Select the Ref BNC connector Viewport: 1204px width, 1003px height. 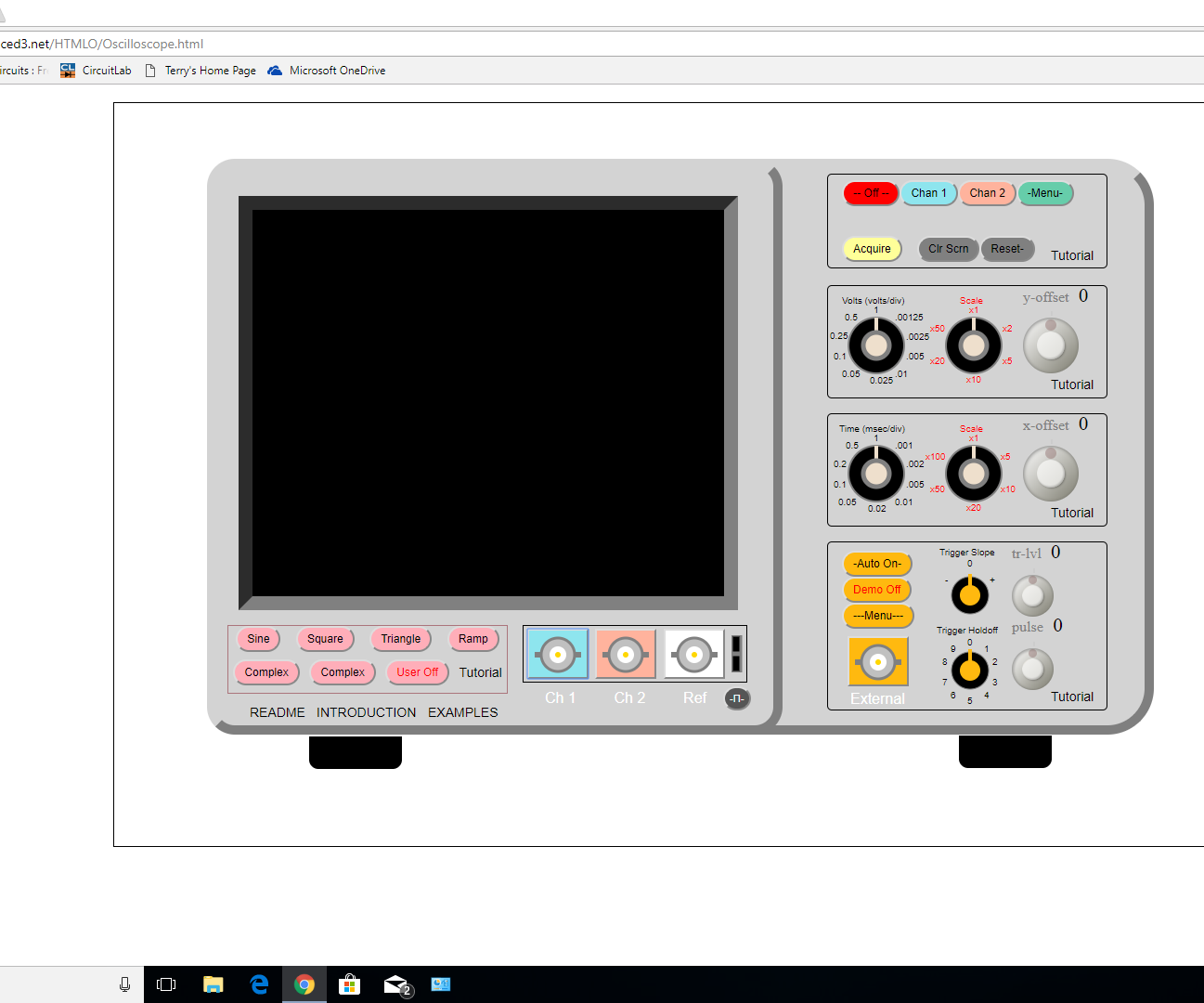click(694, 654)
